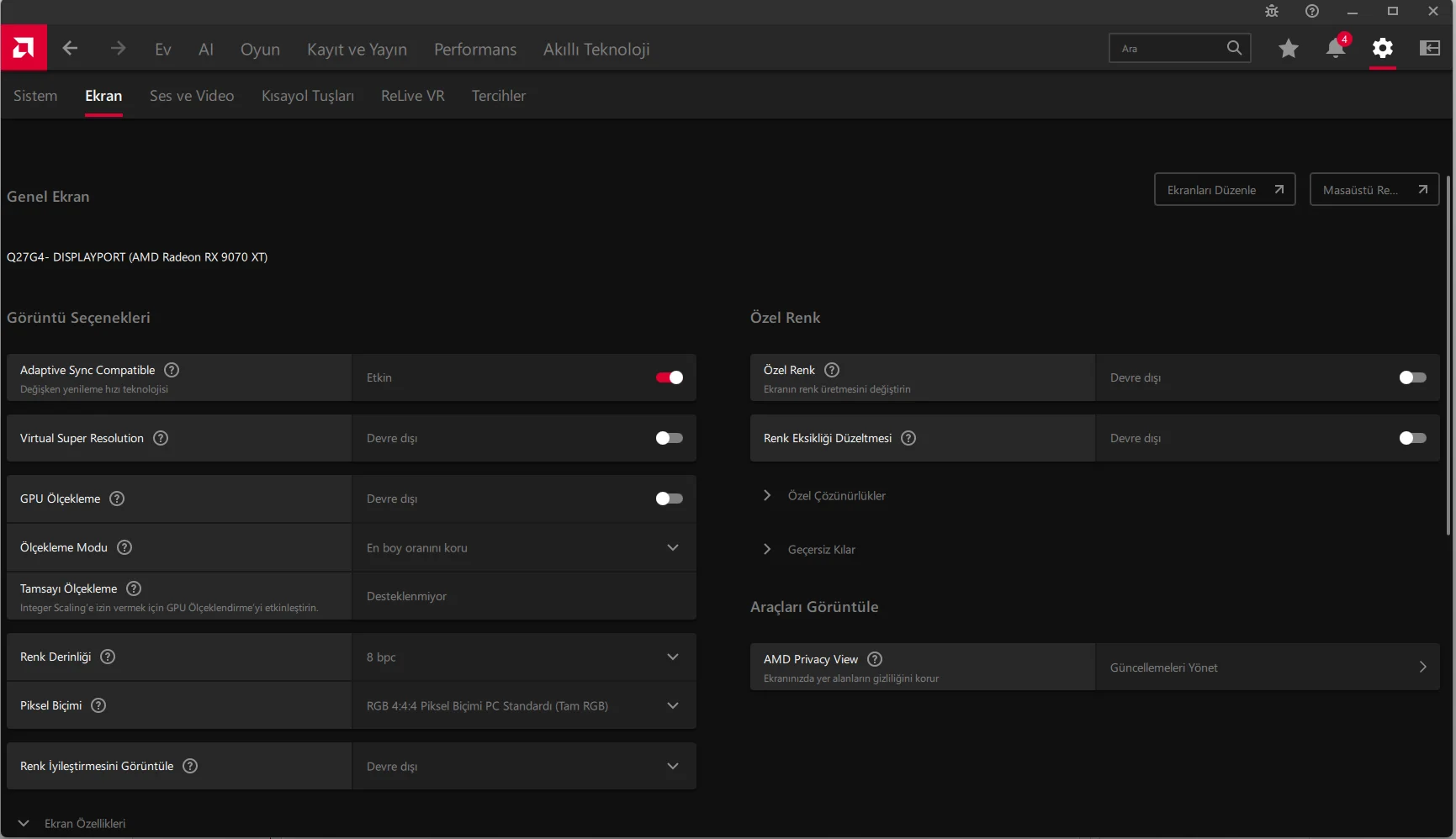Switch to Sistem tab
Viewport: 1456px width, 839px height.
tap(35, 96)
